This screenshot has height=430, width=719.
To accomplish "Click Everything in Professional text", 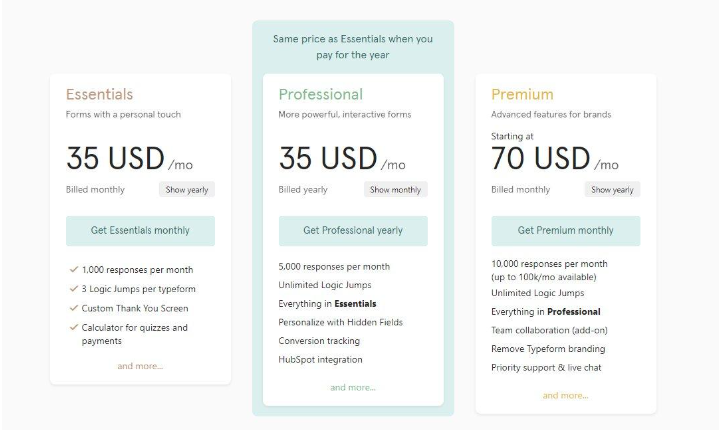I will (x=546, y=312).
